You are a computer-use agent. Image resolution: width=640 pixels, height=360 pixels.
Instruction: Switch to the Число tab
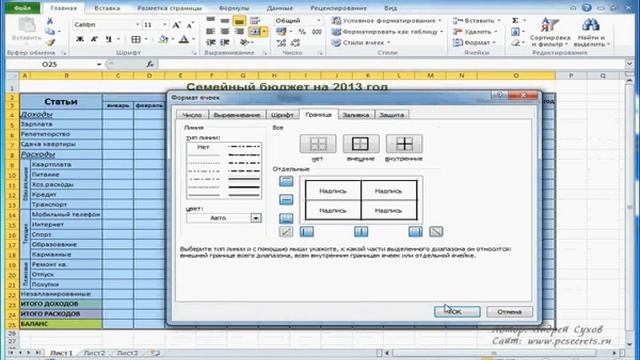[x=192, y=115]
